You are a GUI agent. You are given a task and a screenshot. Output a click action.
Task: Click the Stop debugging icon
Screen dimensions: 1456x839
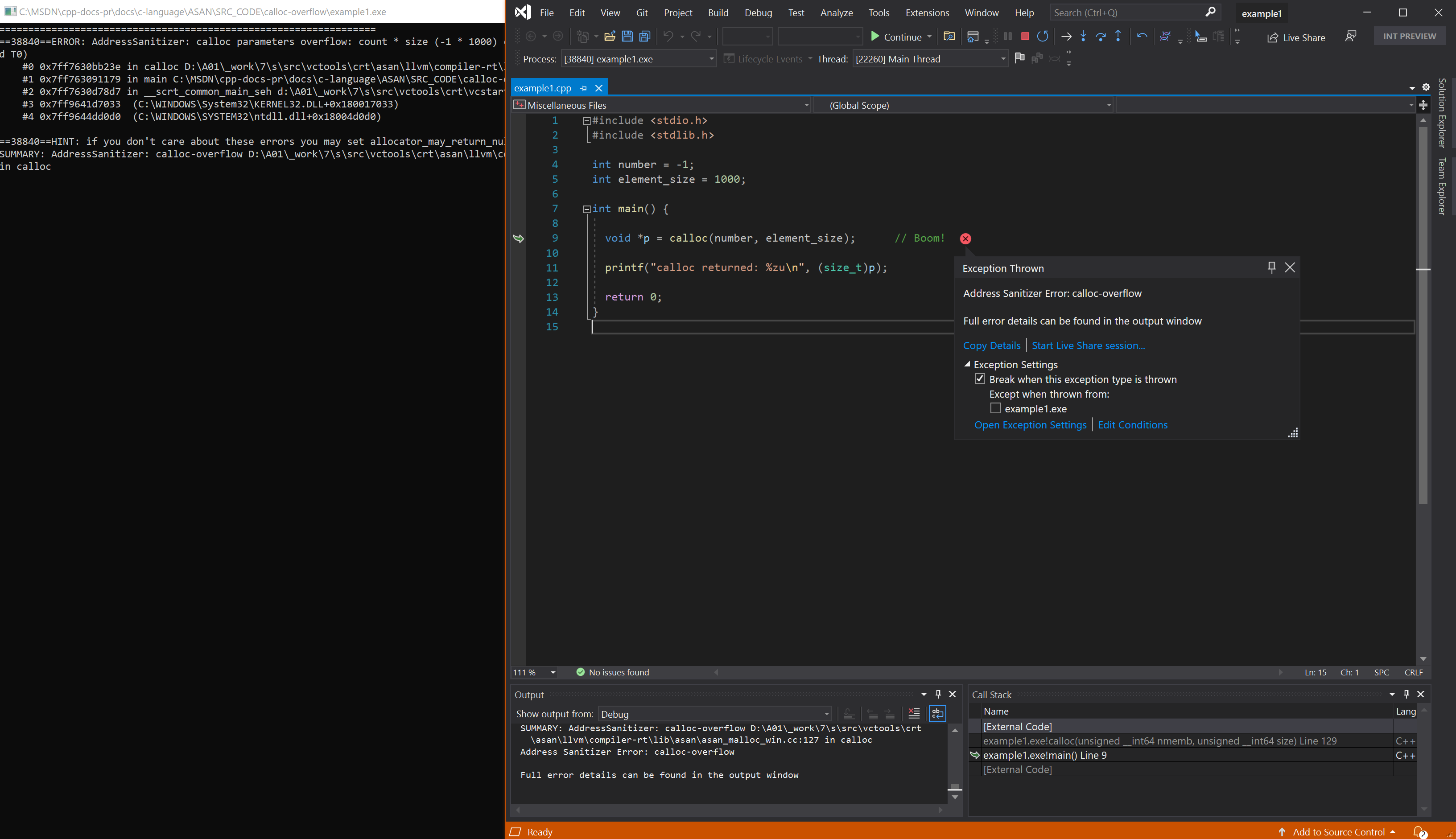1024,37
